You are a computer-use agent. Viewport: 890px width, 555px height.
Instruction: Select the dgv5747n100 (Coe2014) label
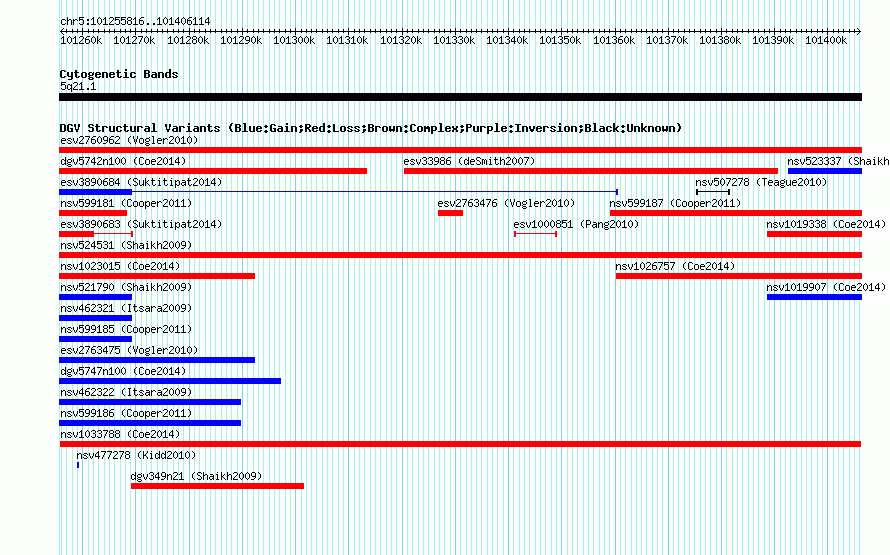pos(123,371)
